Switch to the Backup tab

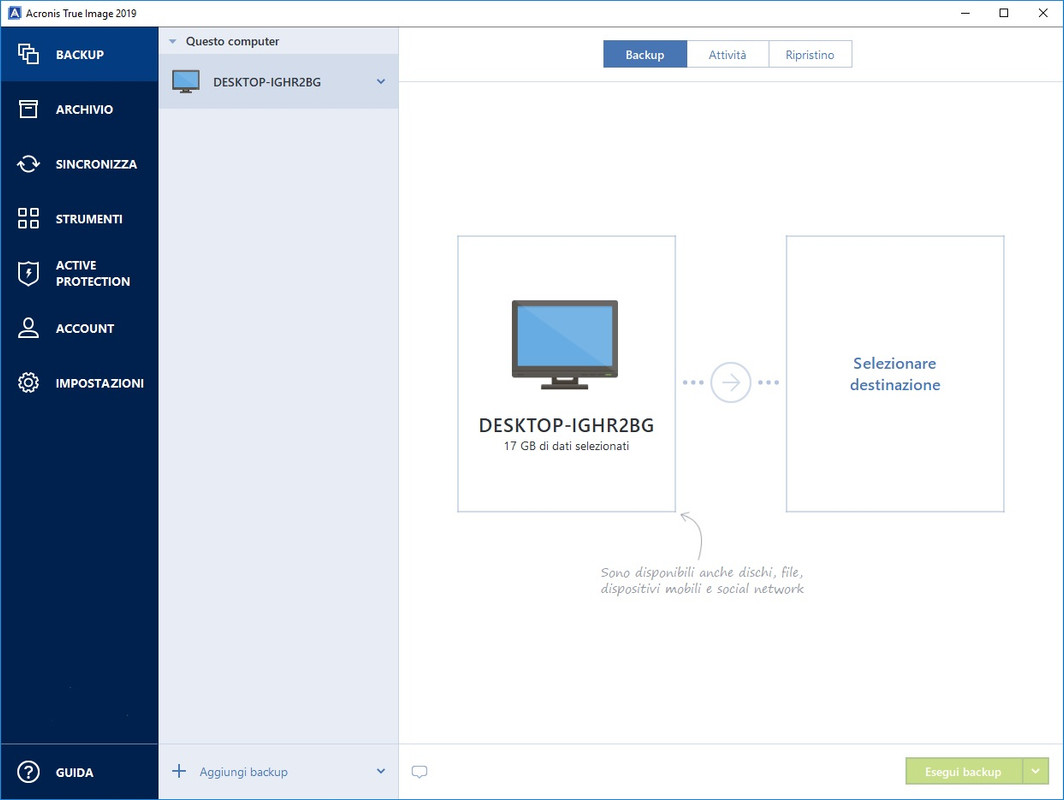tap(645, 54)
